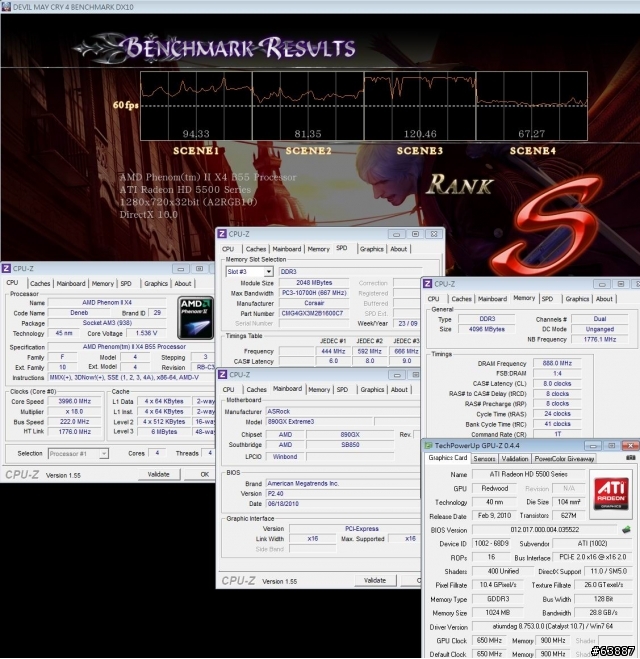Select the Graphics Card tab in GPU-Z
The width and height of the screenshot is (640, 659).
[448, 458]
